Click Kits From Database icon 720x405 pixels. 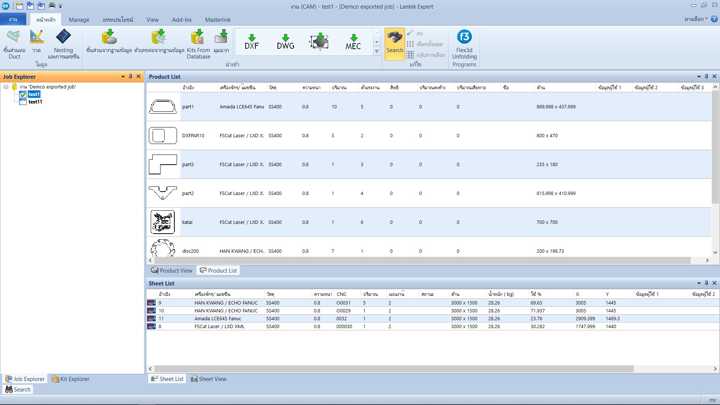198,43
